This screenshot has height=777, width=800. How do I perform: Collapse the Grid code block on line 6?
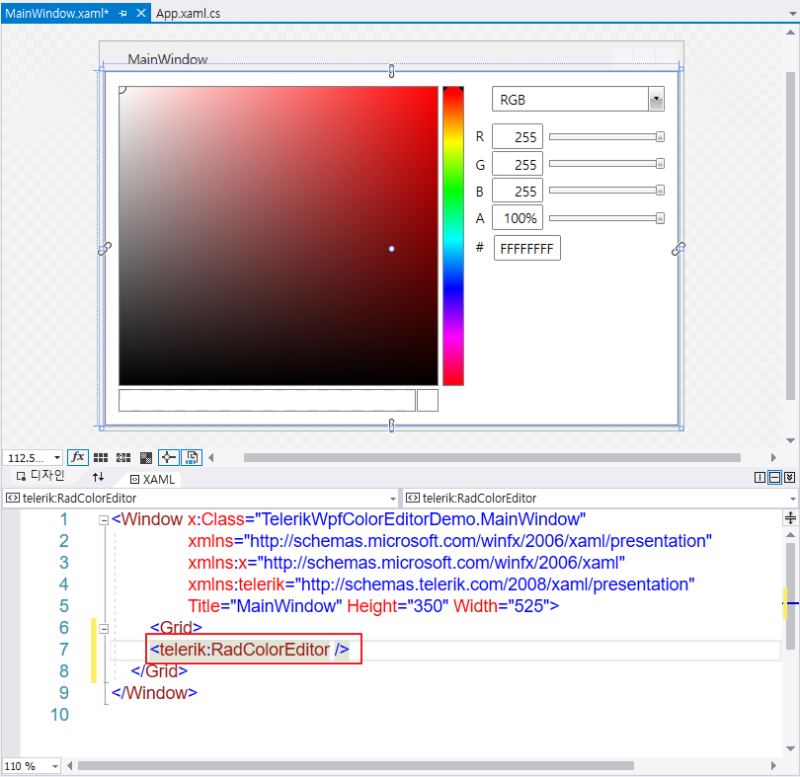(104, 628)
